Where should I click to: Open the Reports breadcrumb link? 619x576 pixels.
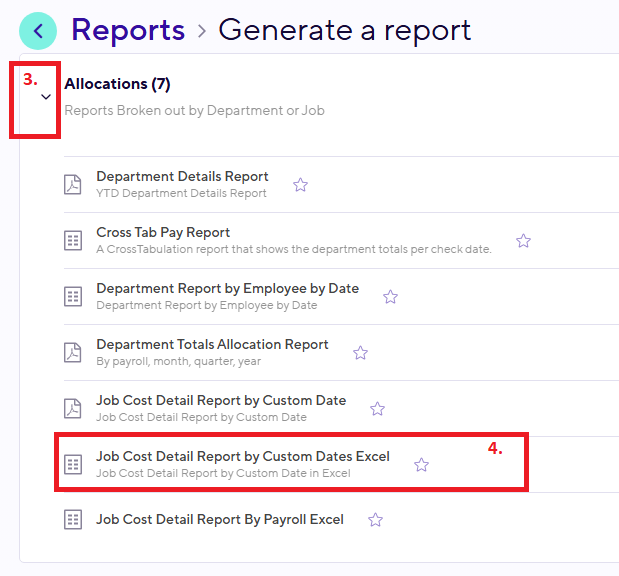[128, 30]
